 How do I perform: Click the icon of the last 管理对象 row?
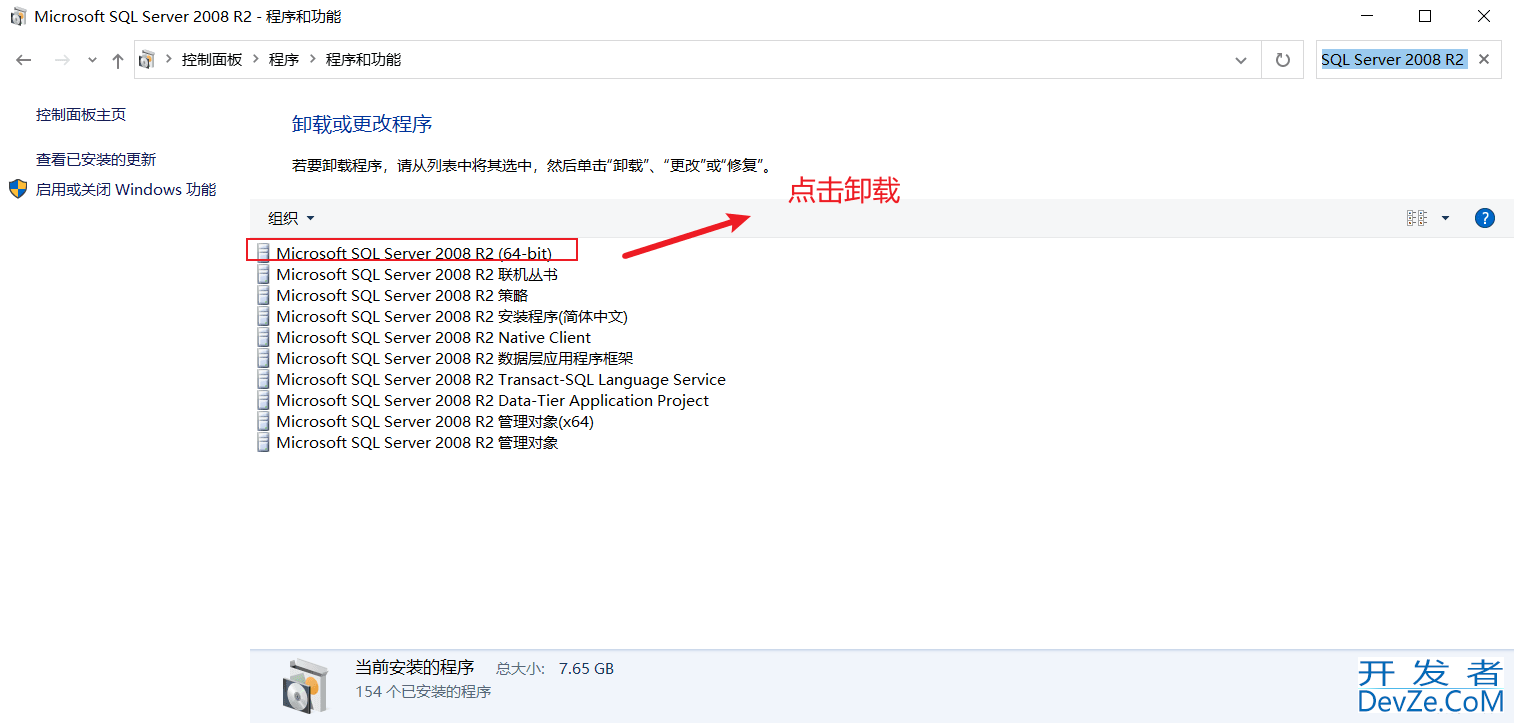coord(263,442)
